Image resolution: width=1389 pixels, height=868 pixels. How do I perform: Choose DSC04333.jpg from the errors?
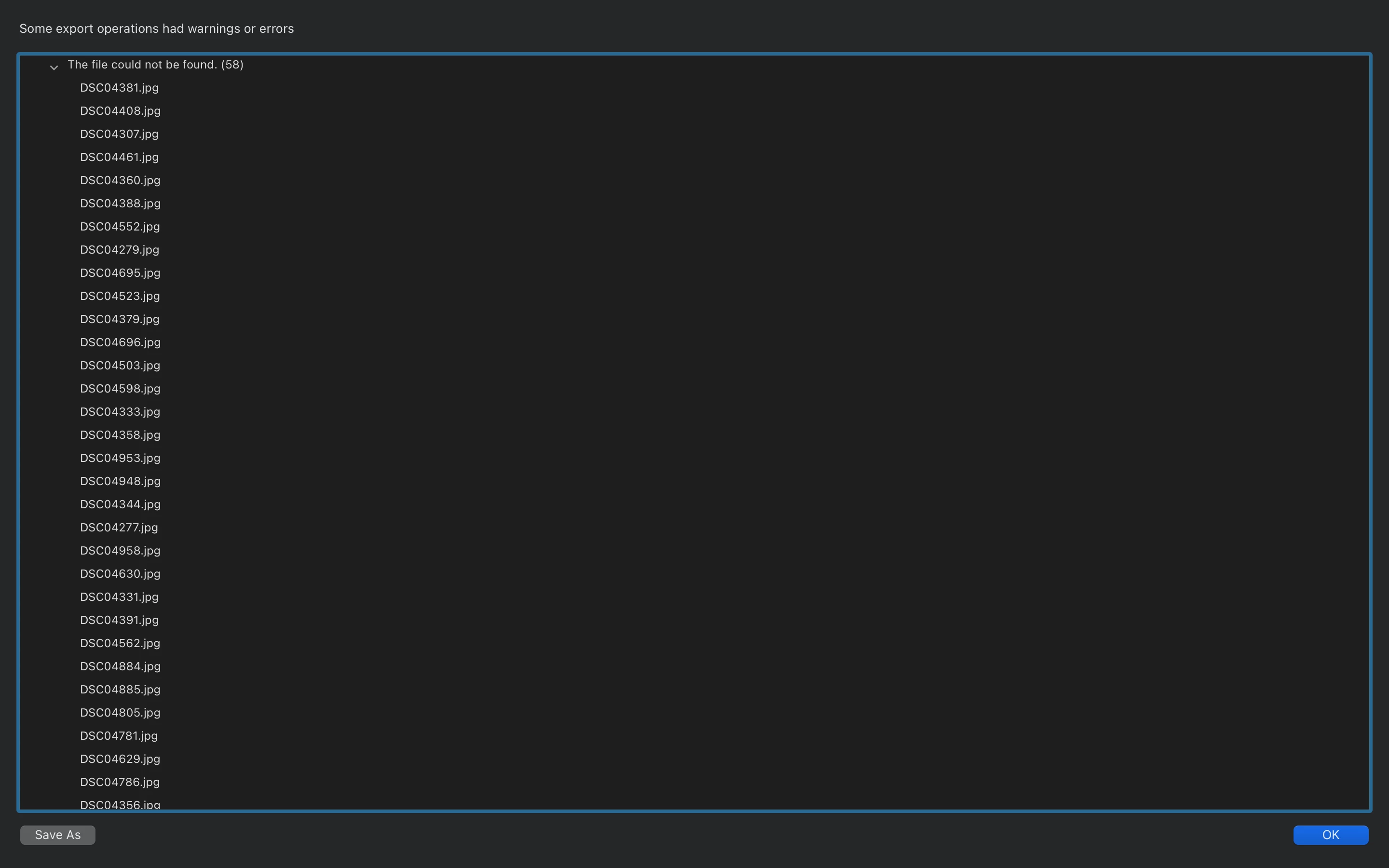point(120,412)
